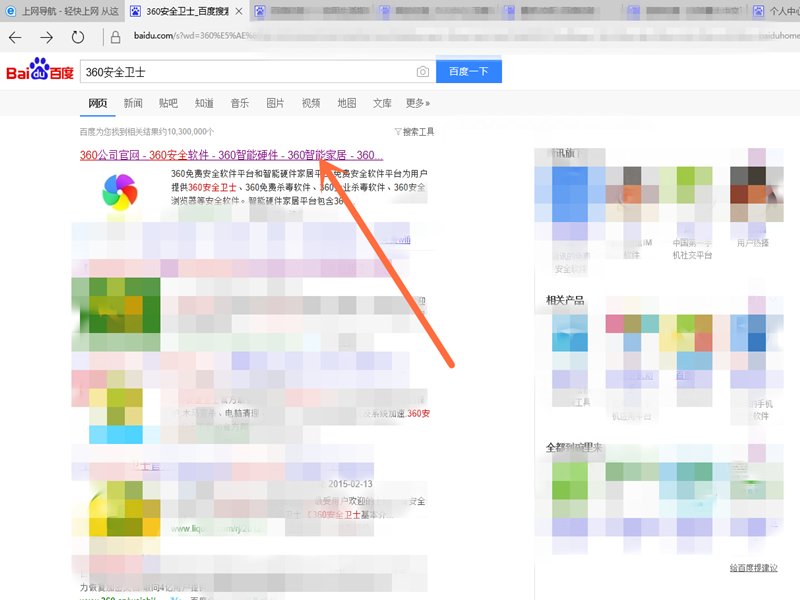The height and width of the screenshot is (600, 800).
Task: Click the IE icon on the first browser tab
Action: [10, 11]
